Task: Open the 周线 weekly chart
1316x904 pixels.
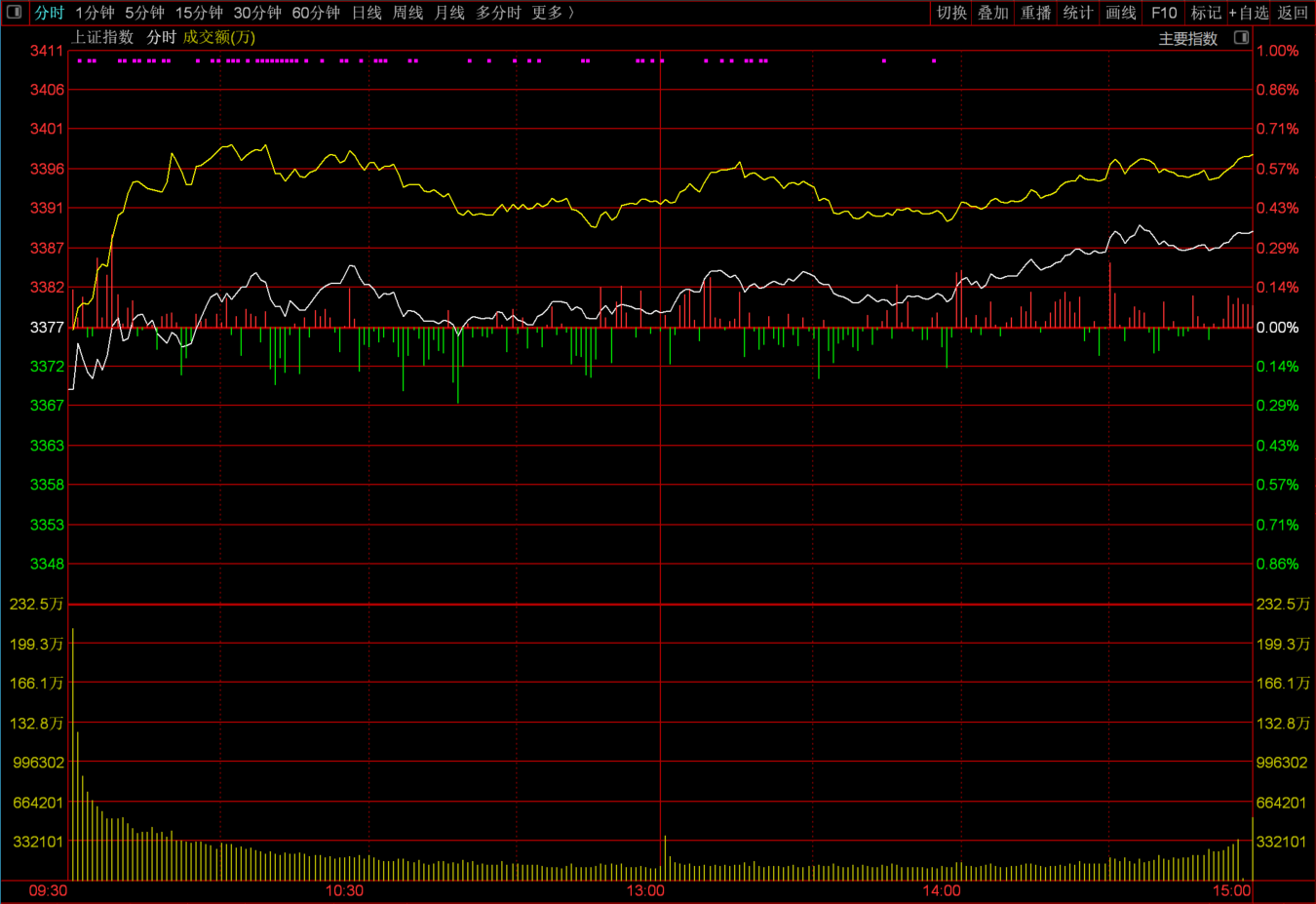Action: (407, 13)
